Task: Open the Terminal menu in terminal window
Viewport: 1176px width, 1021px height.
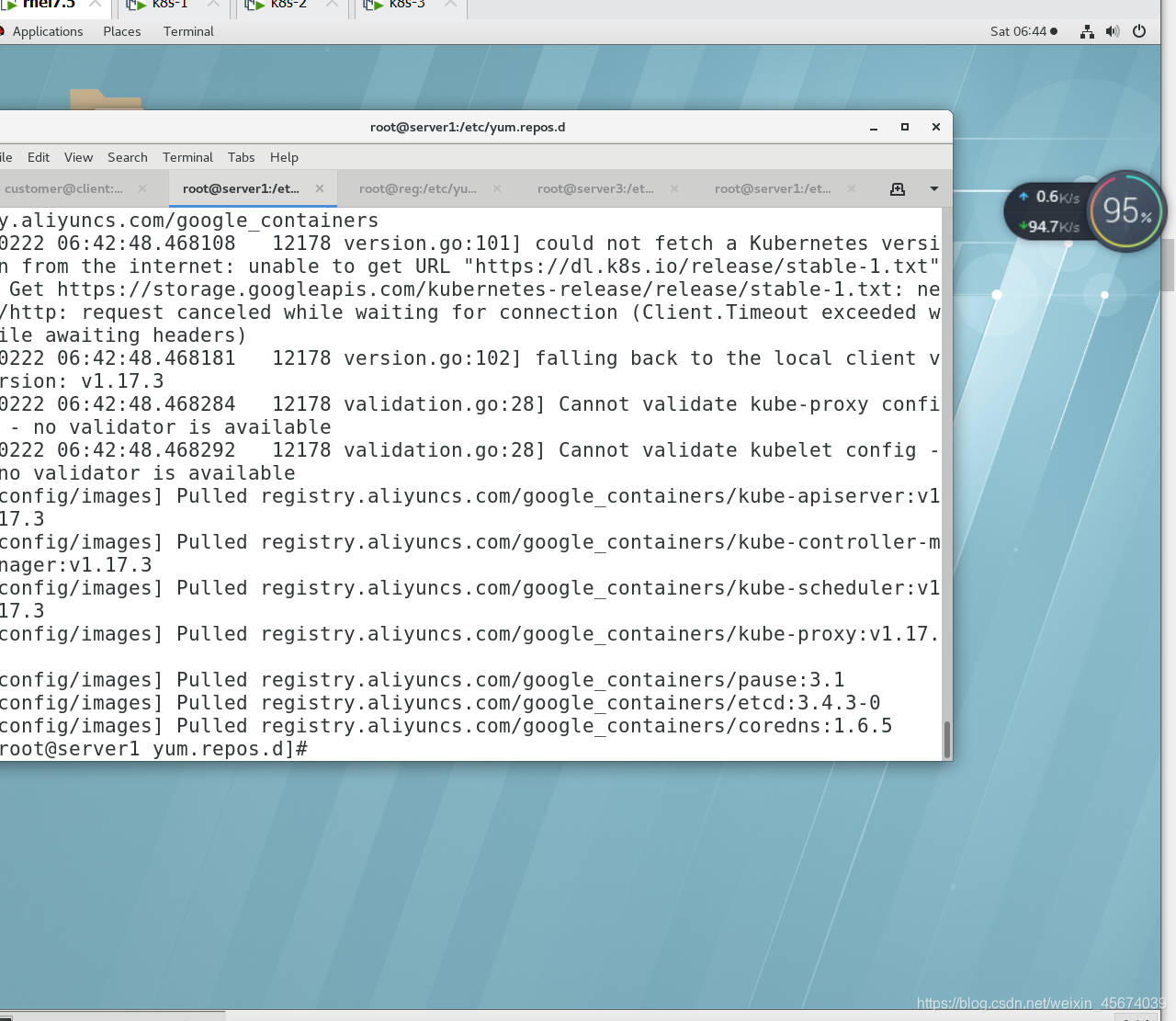Action: coord(187,157)
